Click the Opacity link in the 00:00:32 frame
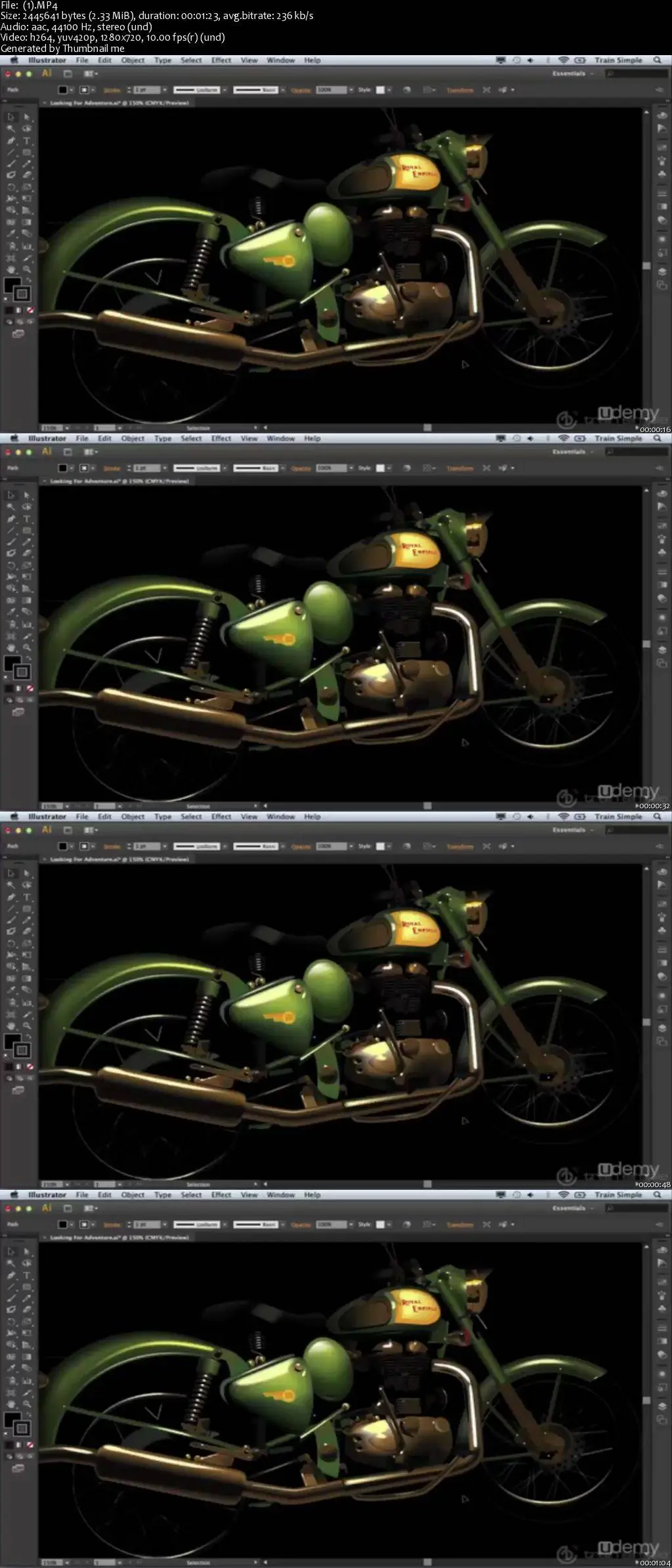The height and width of the screenshot is (1568, 672). point(301,468)
